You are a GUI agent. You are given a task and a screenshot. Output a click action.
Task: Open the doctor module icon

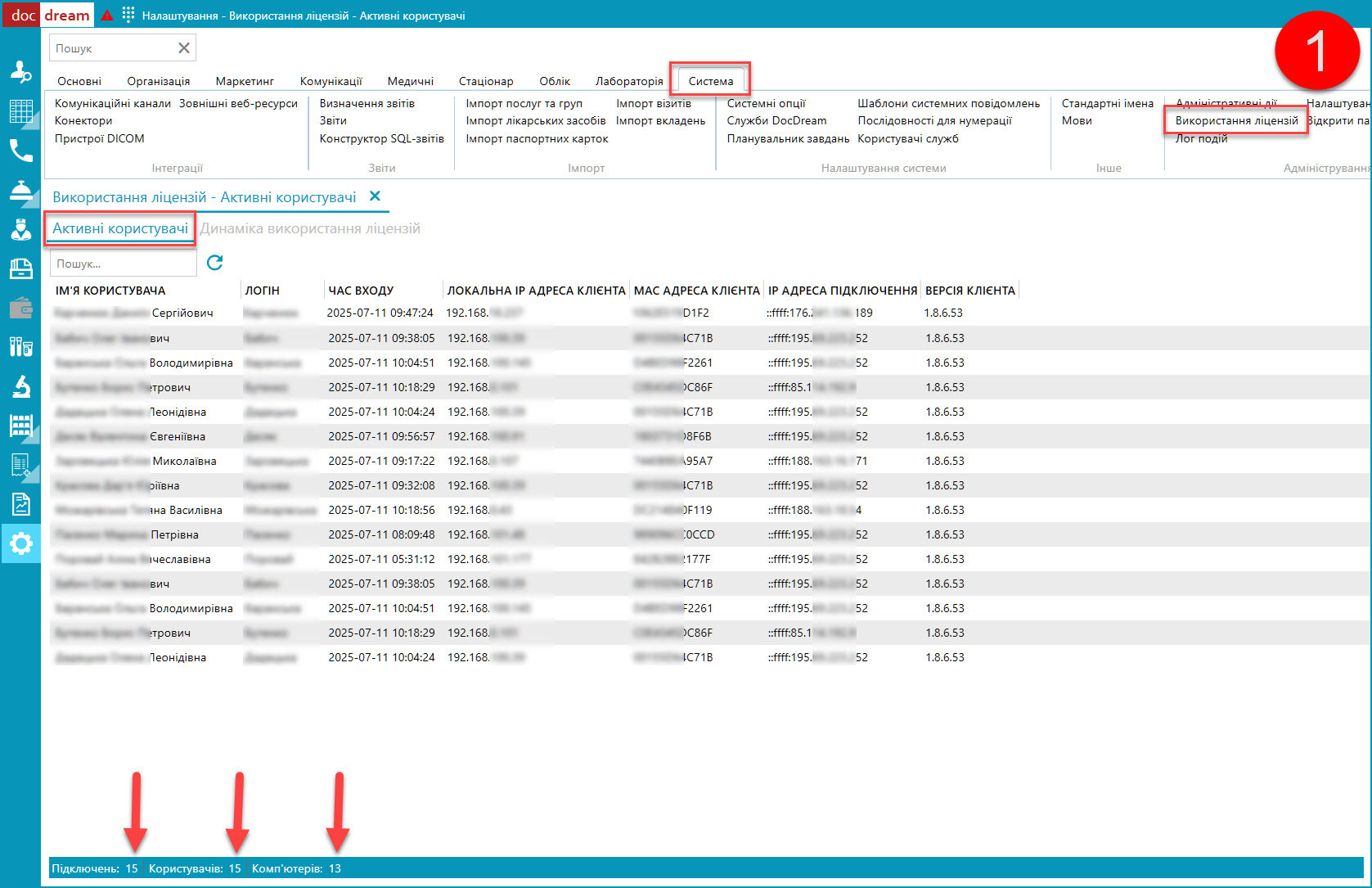click(20, 229)
